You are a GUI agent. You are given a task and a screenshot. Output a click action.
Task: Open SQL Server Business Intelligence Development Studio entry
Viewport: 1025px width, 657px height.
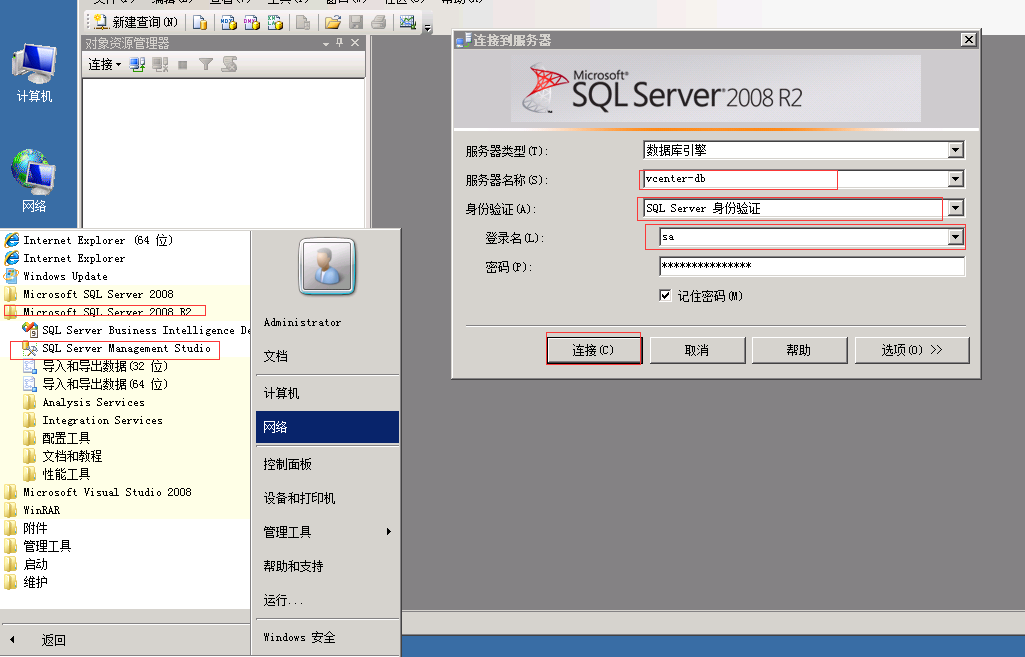(137, 330)
